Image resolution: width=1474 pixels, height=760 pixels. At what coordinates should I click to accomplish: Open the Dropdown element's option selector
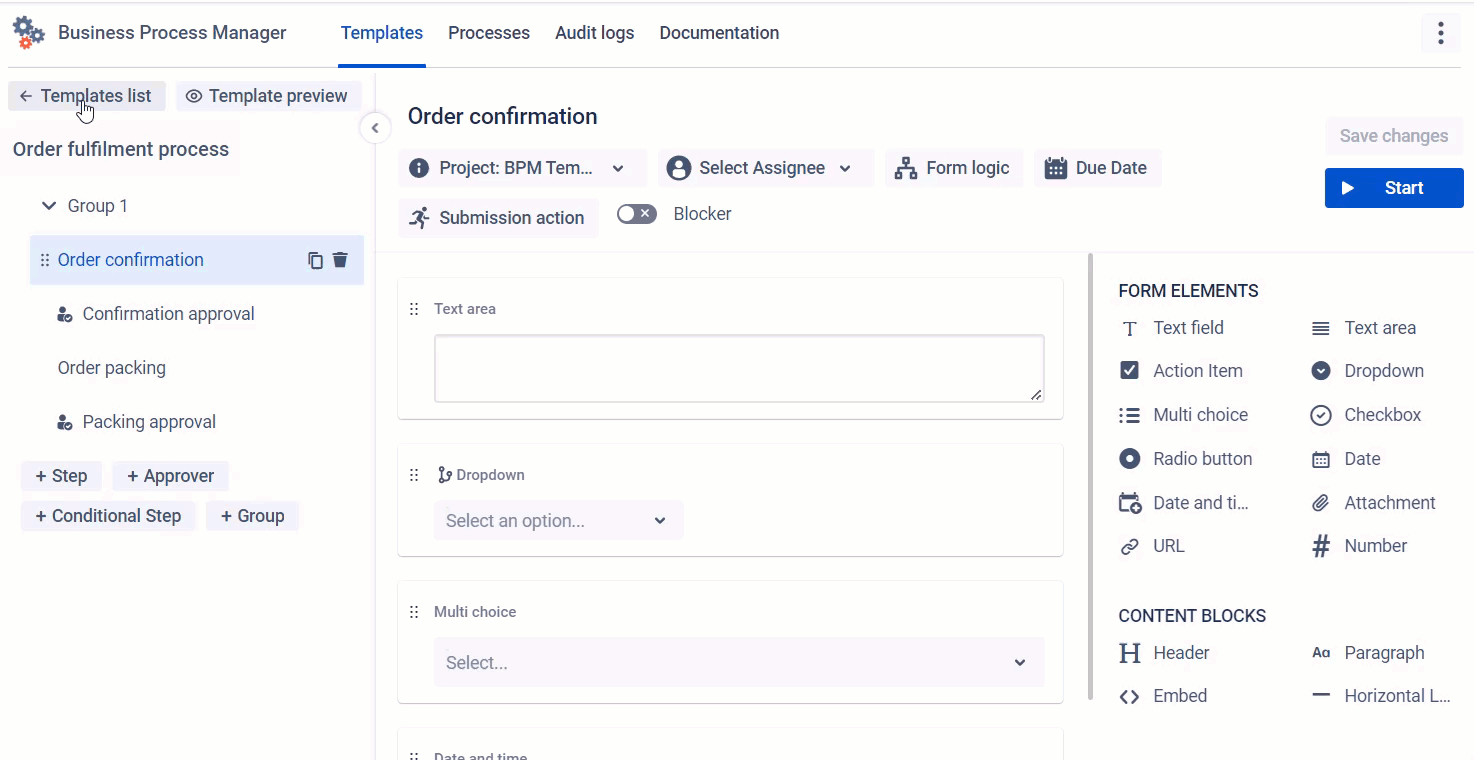(557, 520)
